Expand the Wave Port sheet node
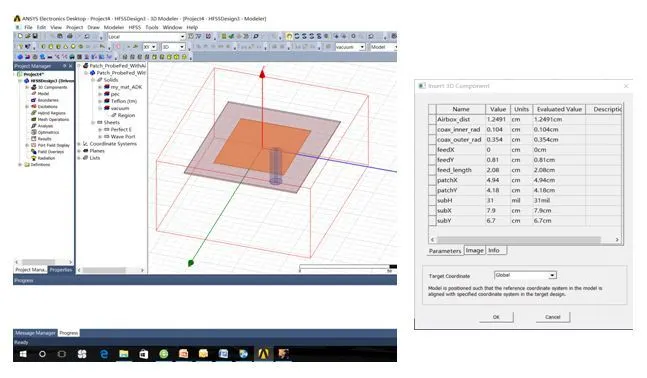Viewport: 647px width, 378px height. (x=100, y=137)
